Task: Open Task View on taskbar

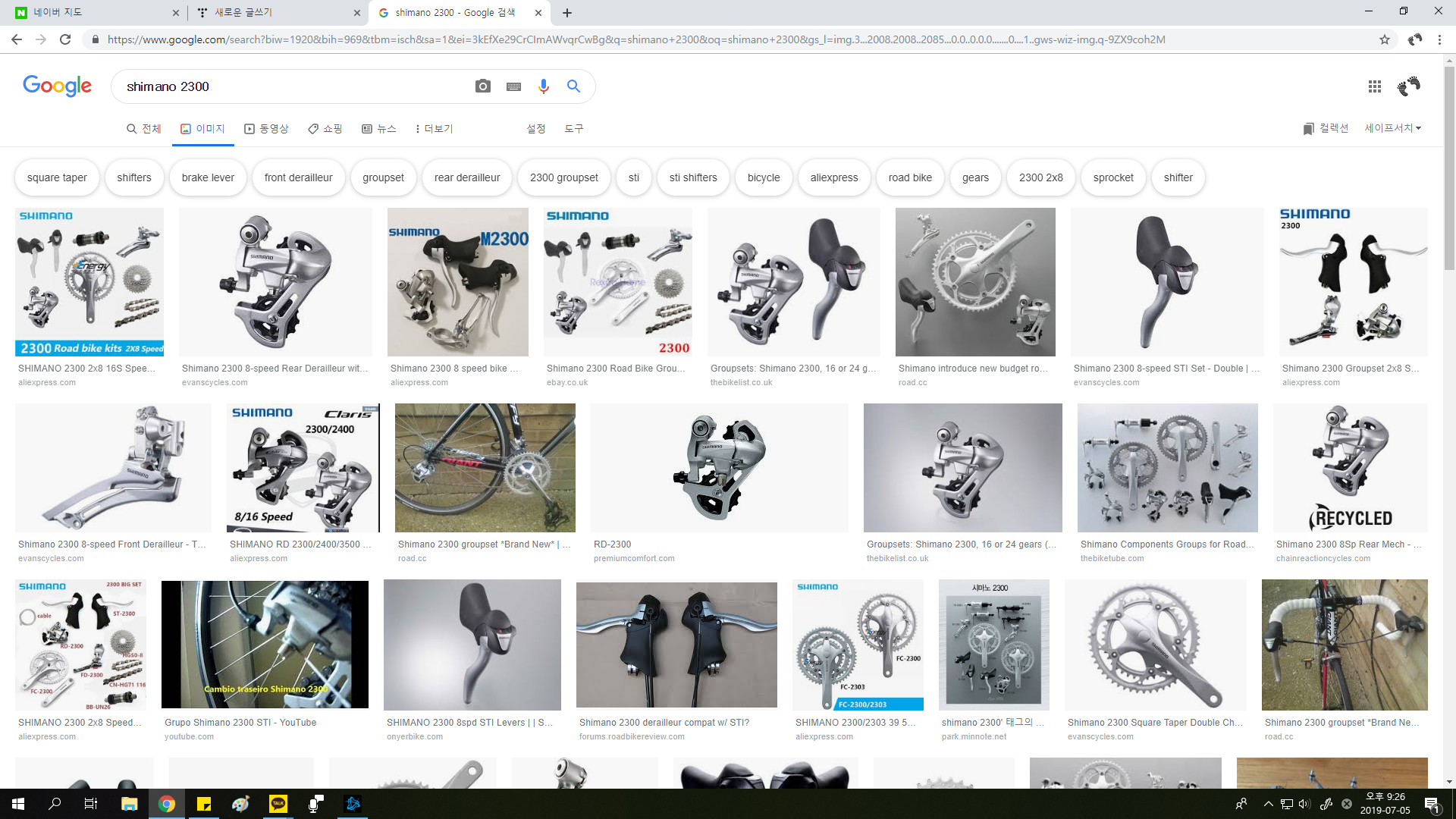Action: point(91,804)
